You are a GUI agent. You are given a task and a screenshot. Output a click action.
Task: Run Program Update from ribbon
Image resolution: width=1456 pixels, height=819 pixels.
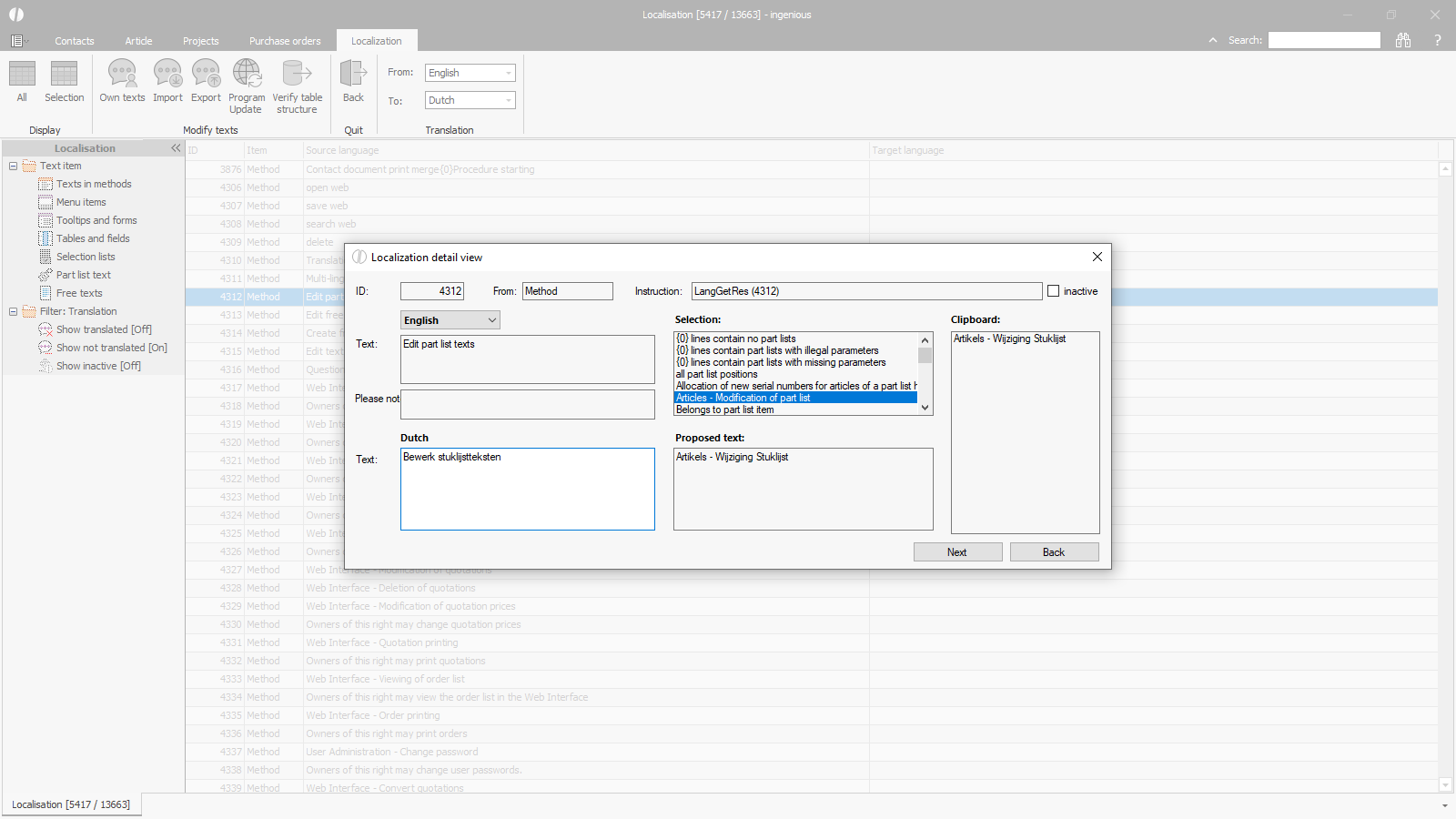point(247,75)
